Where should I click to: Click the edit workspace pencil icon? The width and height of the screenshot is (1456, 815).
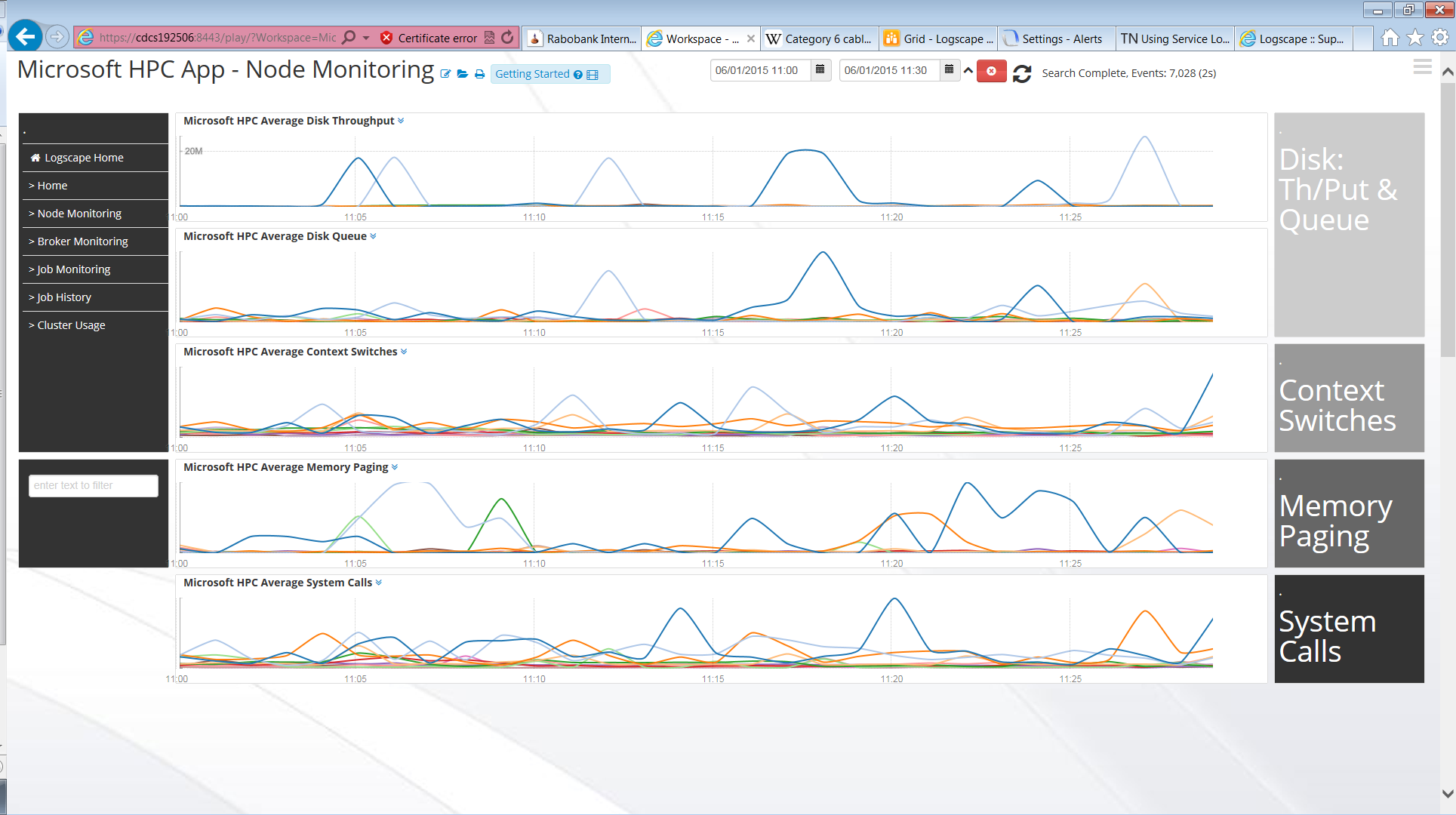coord(445,74)
